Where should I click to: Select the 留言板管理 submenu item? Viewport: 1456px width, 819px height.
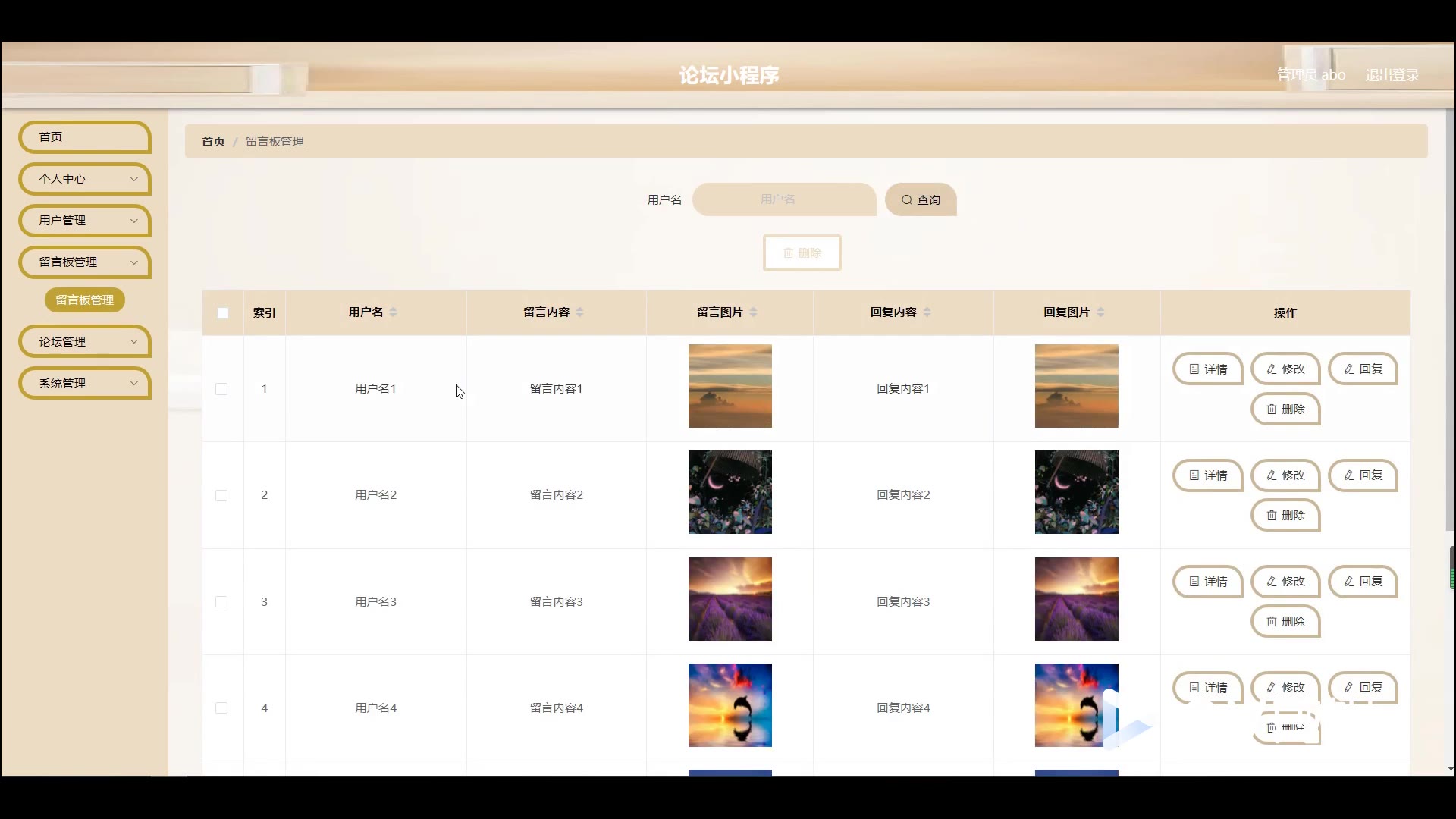[x=85, y=300]
